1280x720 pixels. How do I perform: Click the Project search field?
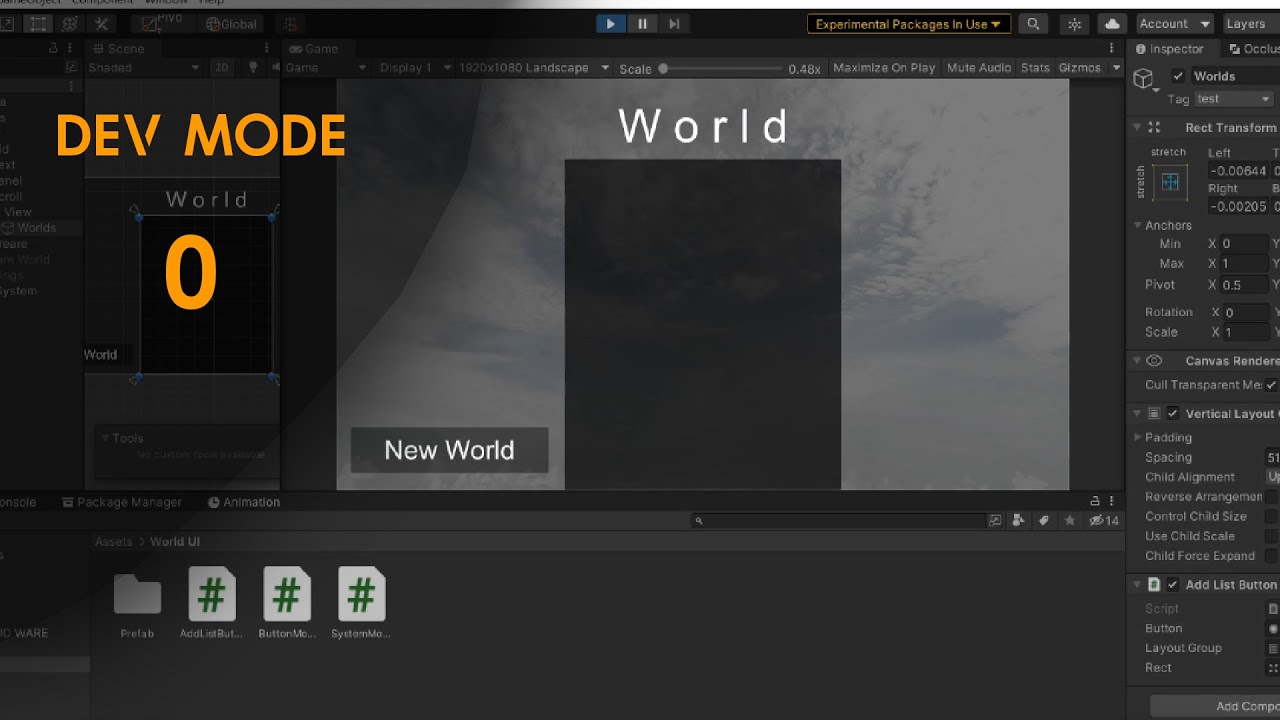[x=839, y=520]
